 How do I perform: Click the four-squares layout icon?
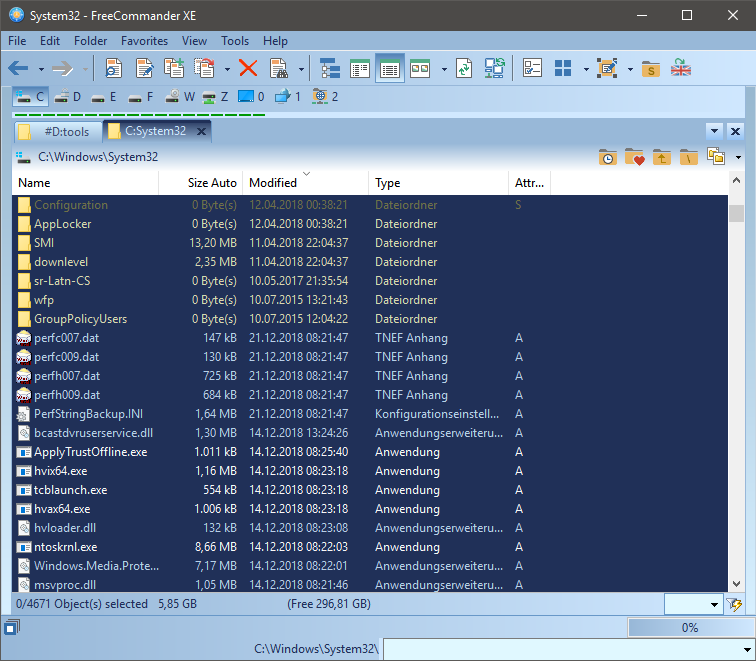point(563,68)
